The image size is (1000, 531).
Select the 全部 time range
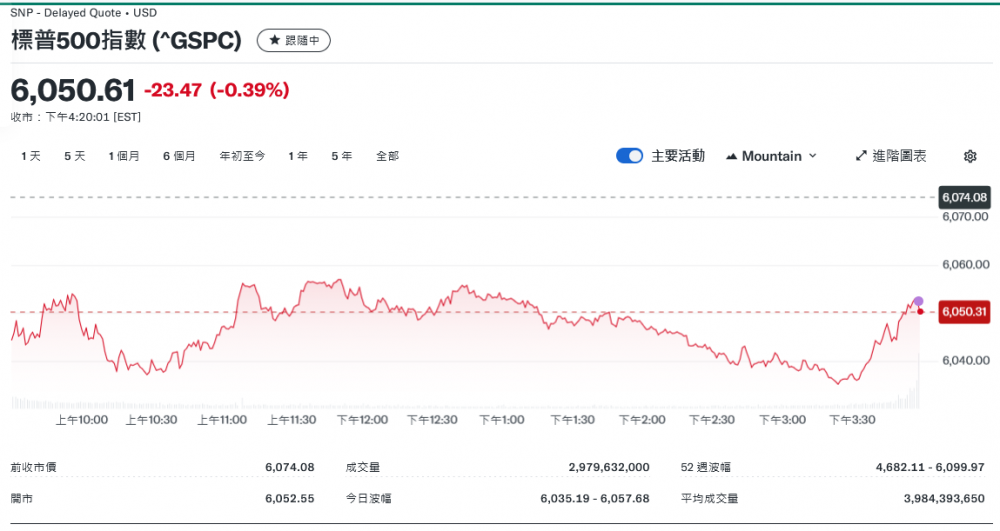[387, 156]
